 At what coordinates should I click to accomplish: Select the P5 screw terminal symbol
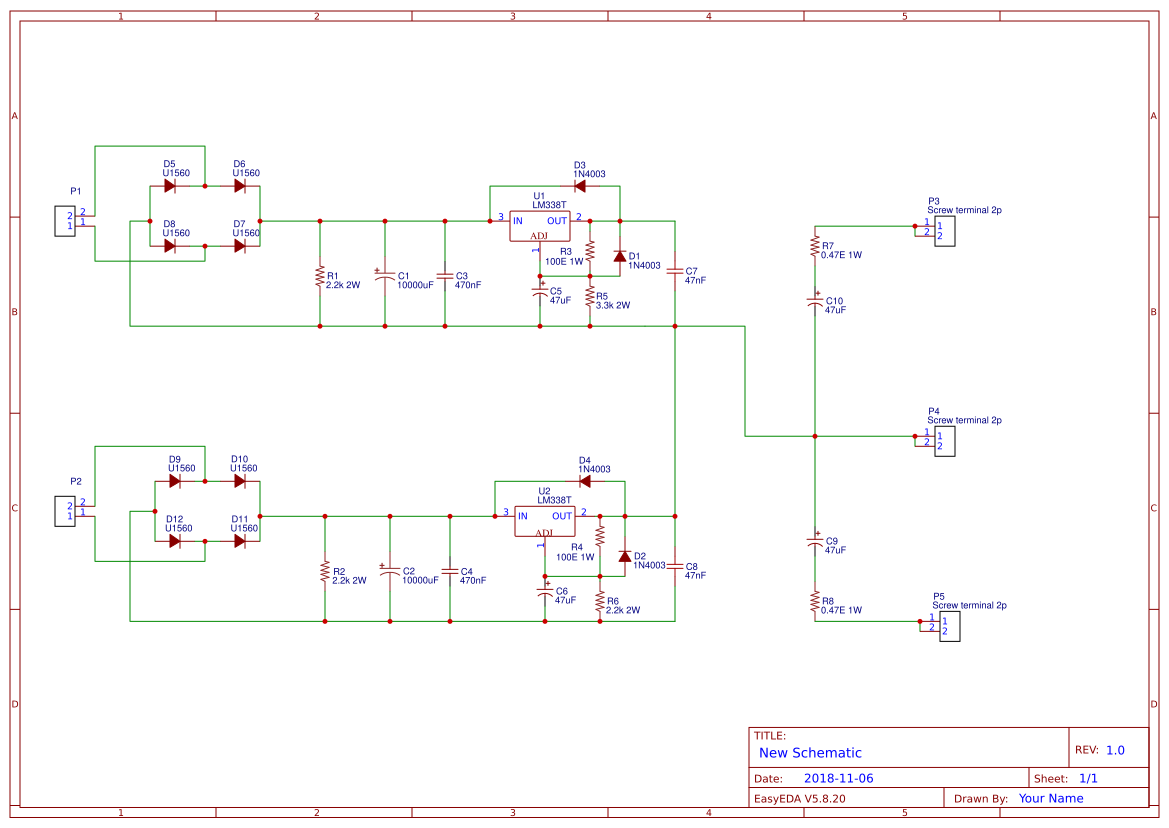coord(950,626)
